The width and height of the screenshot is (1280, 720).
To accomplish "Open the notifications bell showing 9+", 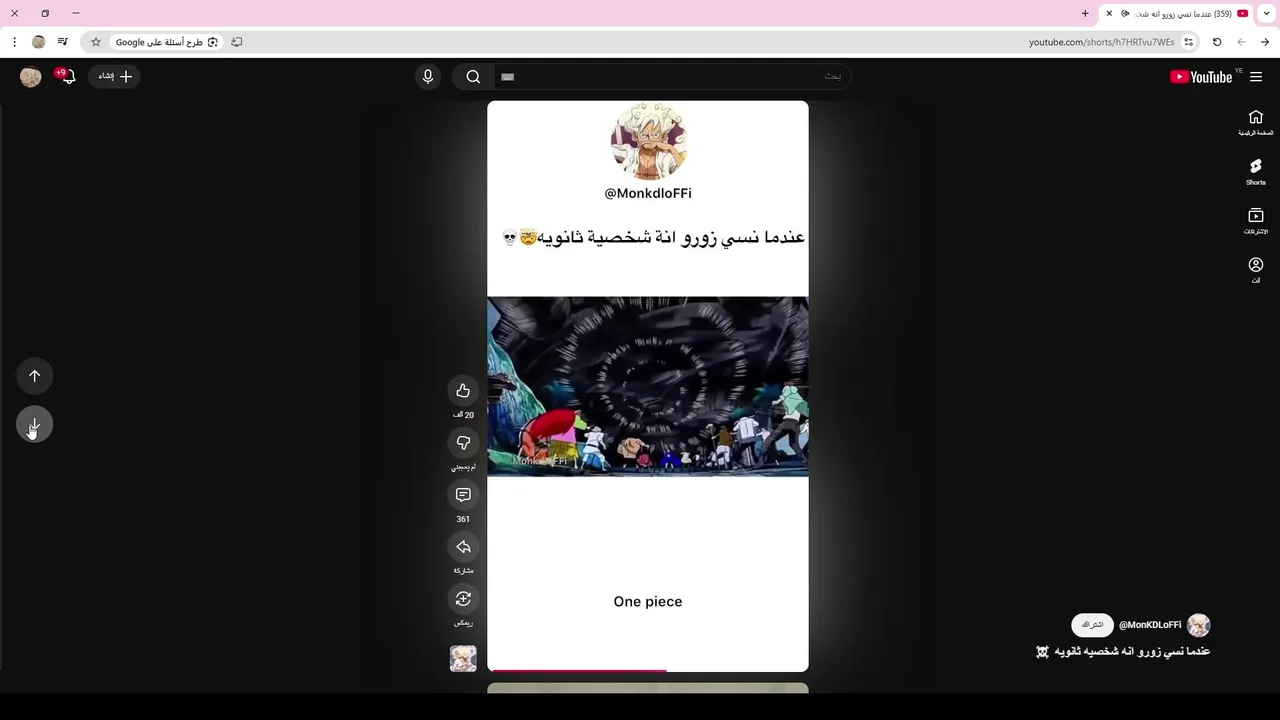I will (x=66, y=76).
